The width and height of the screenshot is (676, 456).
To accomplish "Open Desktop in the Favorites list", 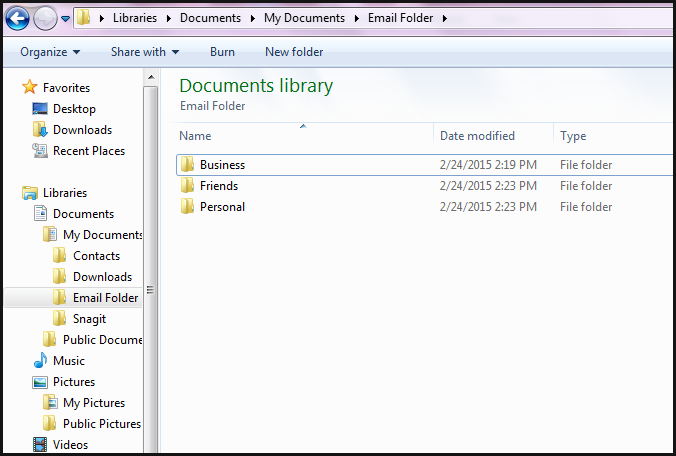I will 74,109.
